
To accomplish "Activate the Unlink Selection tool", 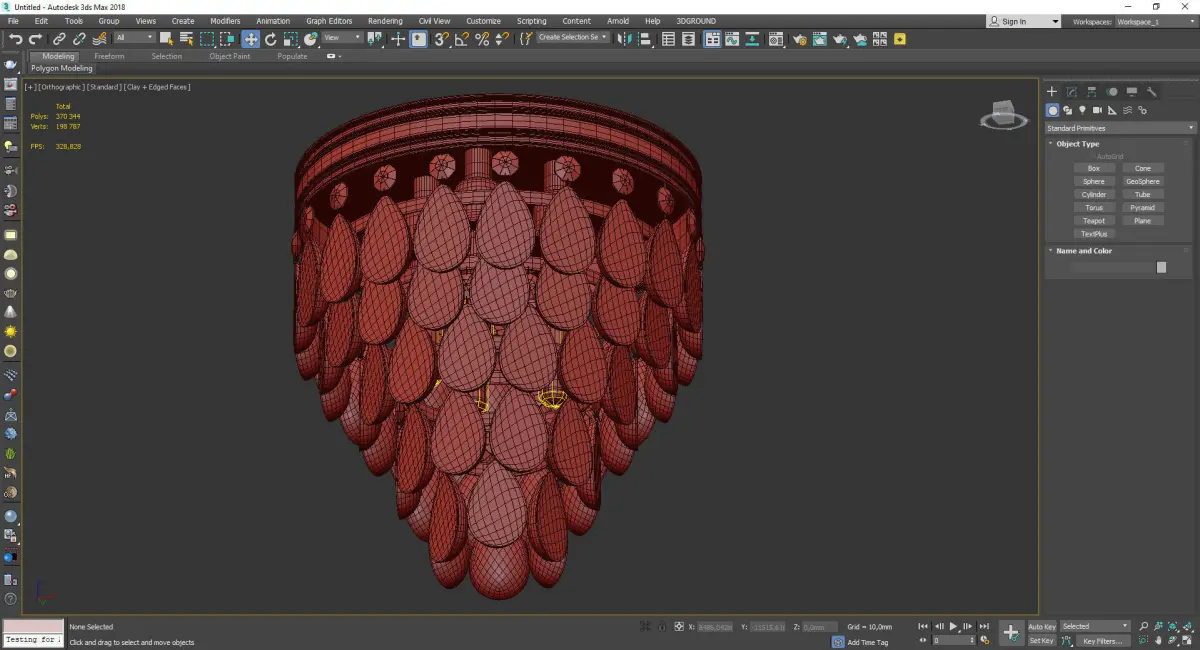I will pyautogui.click(x=79, y=39).
